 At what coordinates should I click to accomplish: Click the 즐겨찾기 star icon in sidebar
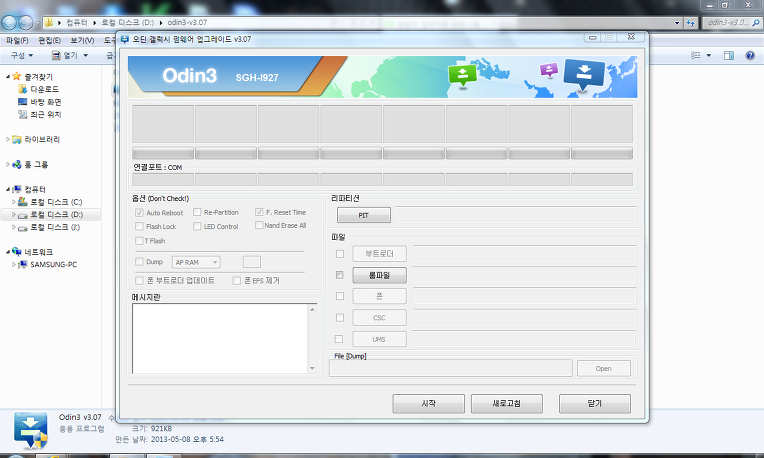click(17, 76)
